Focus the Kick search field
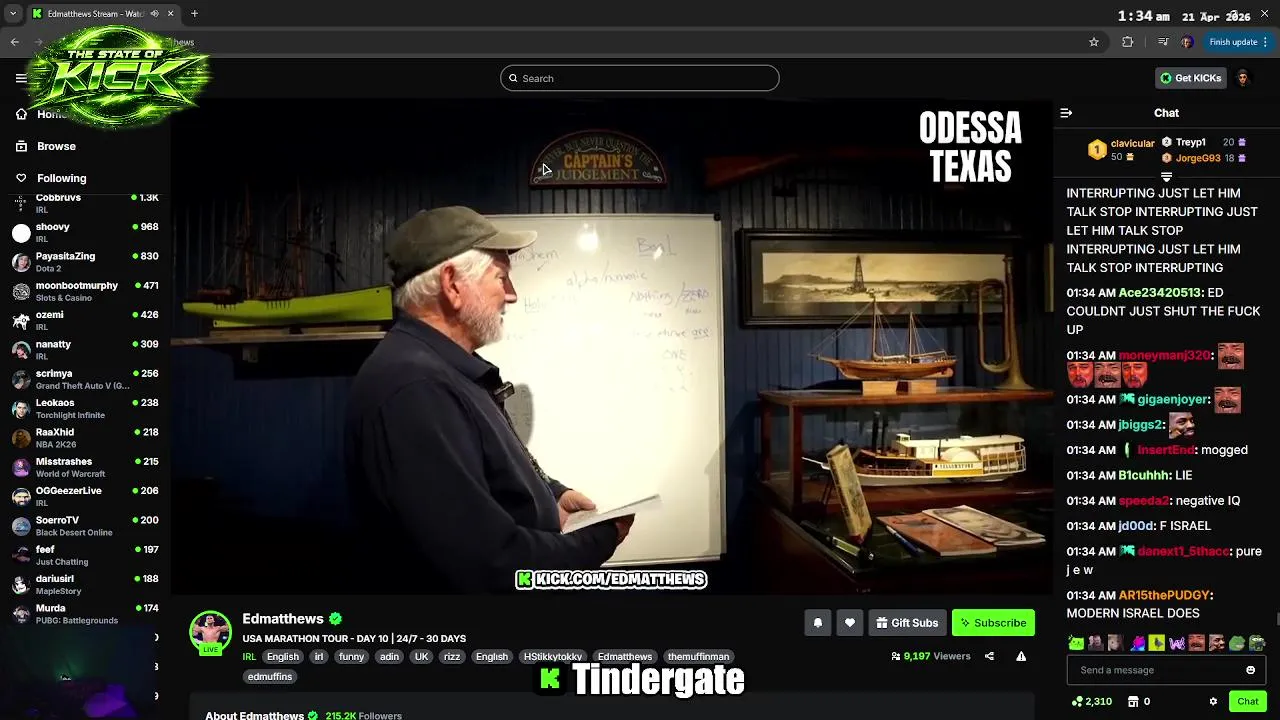 [x=640, y=78]
